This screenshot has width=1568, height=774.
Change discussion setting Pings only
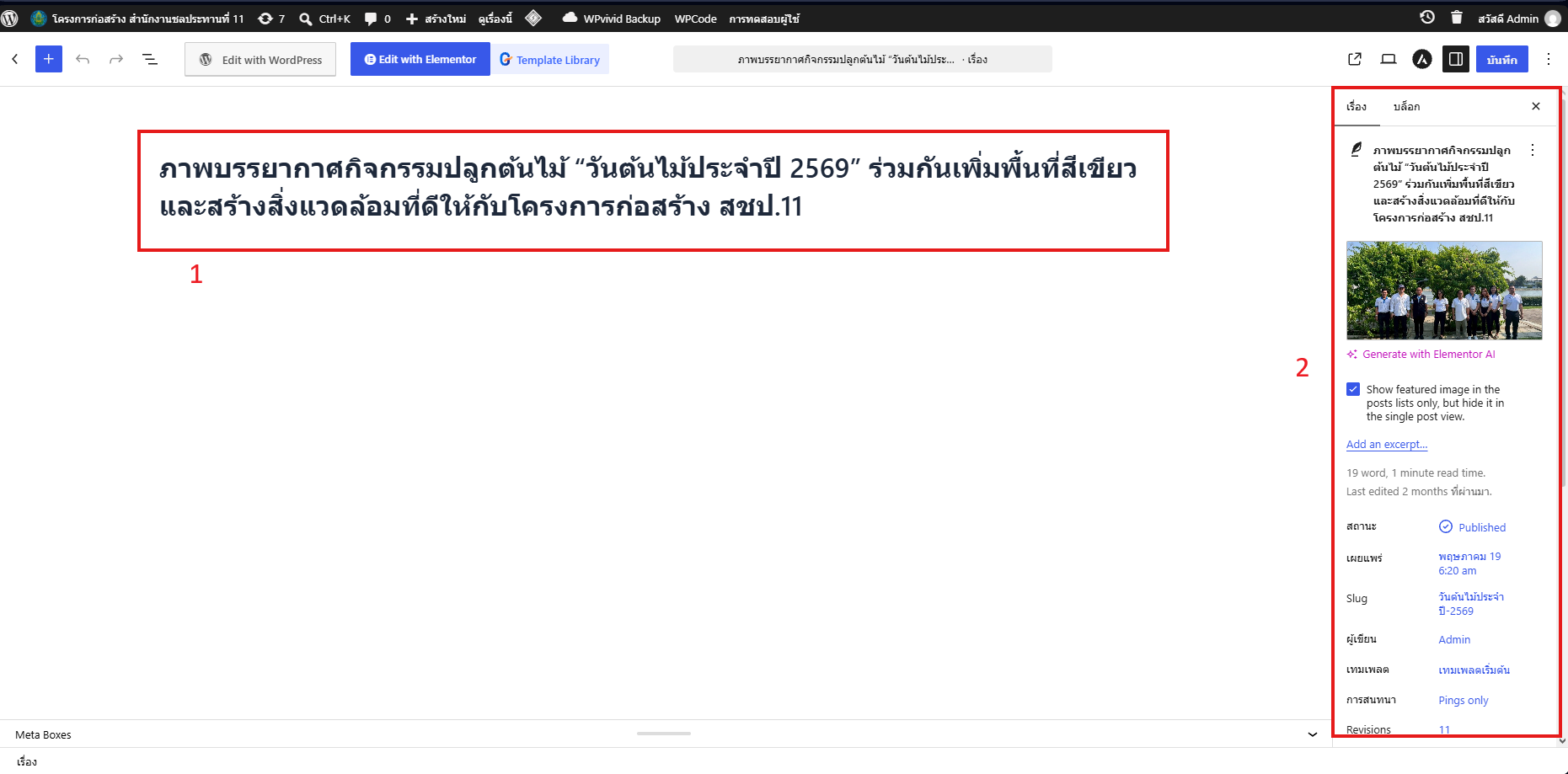1464,701
